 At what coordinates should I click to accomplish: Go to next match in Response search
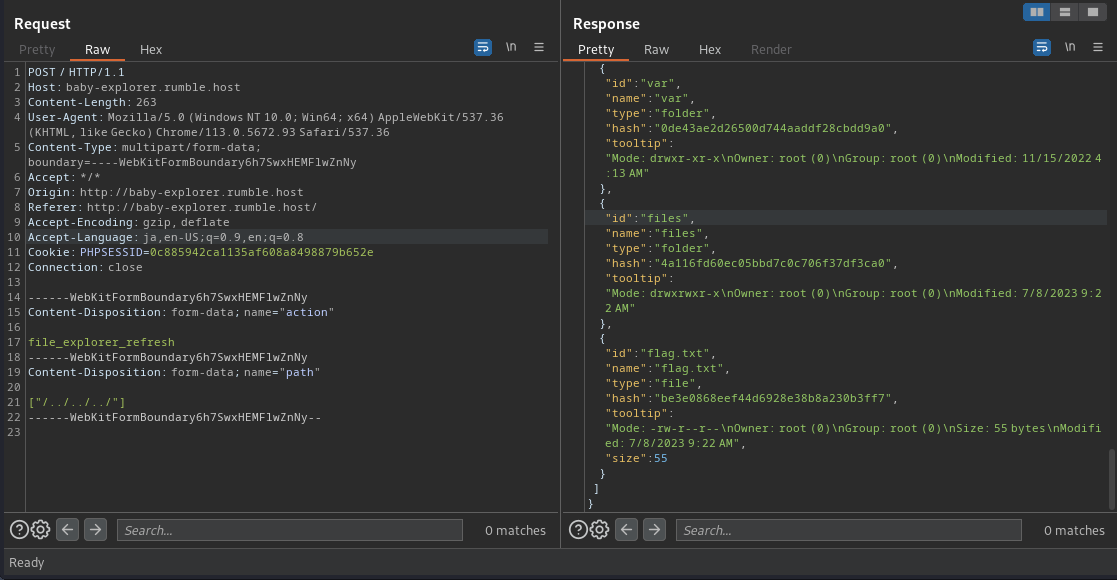click(x=654, y=530)
